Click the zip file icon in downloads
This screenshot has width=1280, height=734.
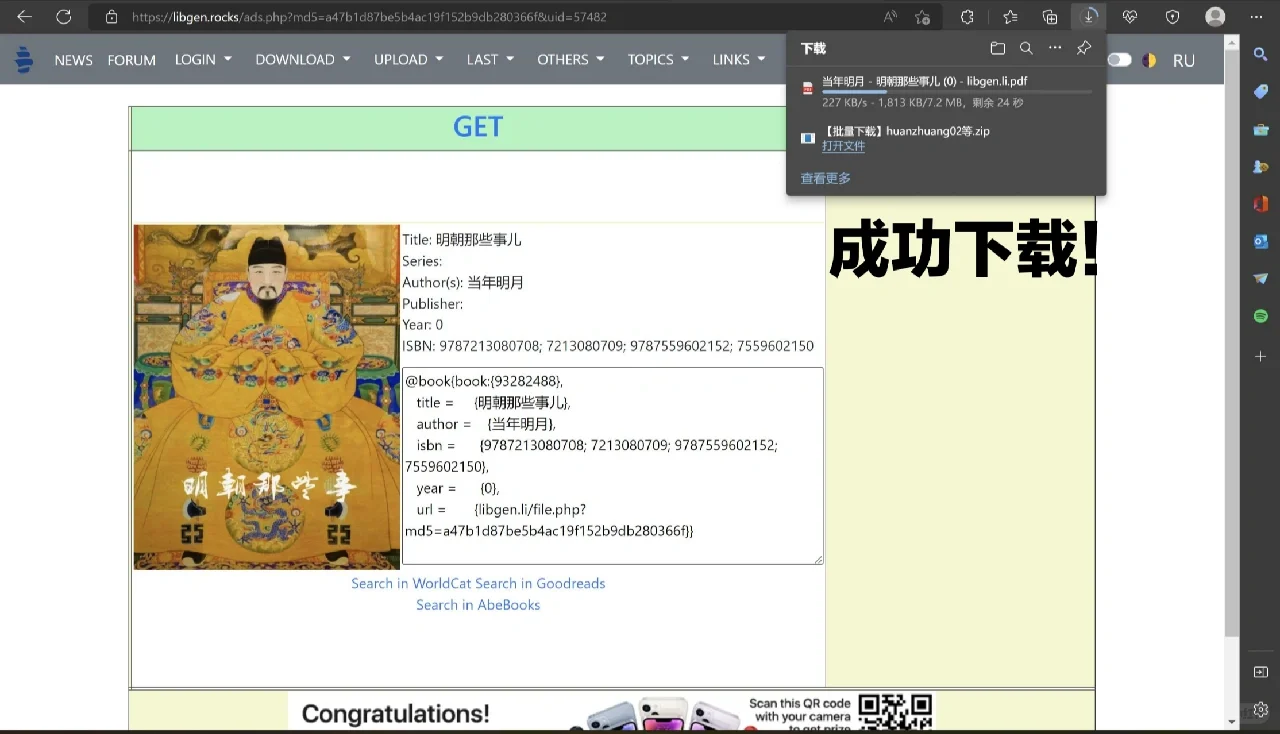808,138
